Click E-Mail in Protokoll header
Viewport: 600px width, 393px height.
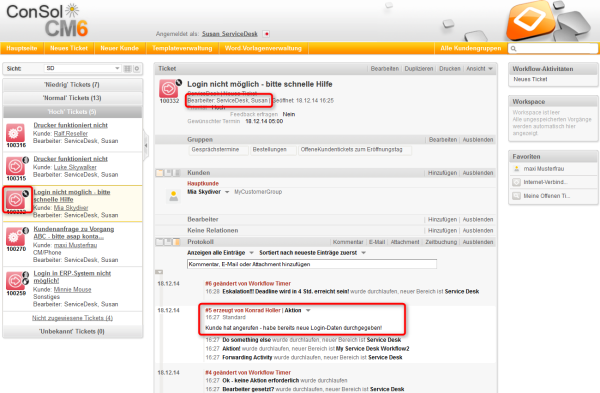(377, 242)
